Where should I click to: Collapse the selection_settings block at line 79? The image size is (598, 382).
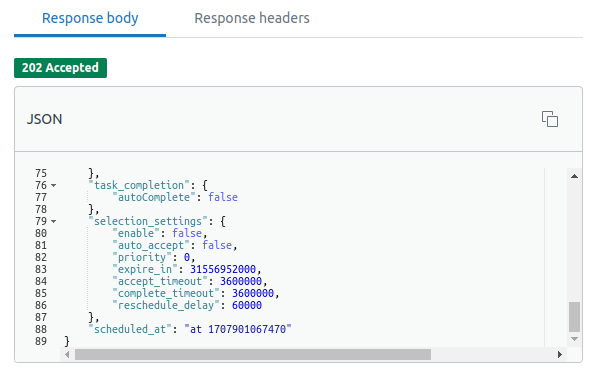(x=53, y=221)
